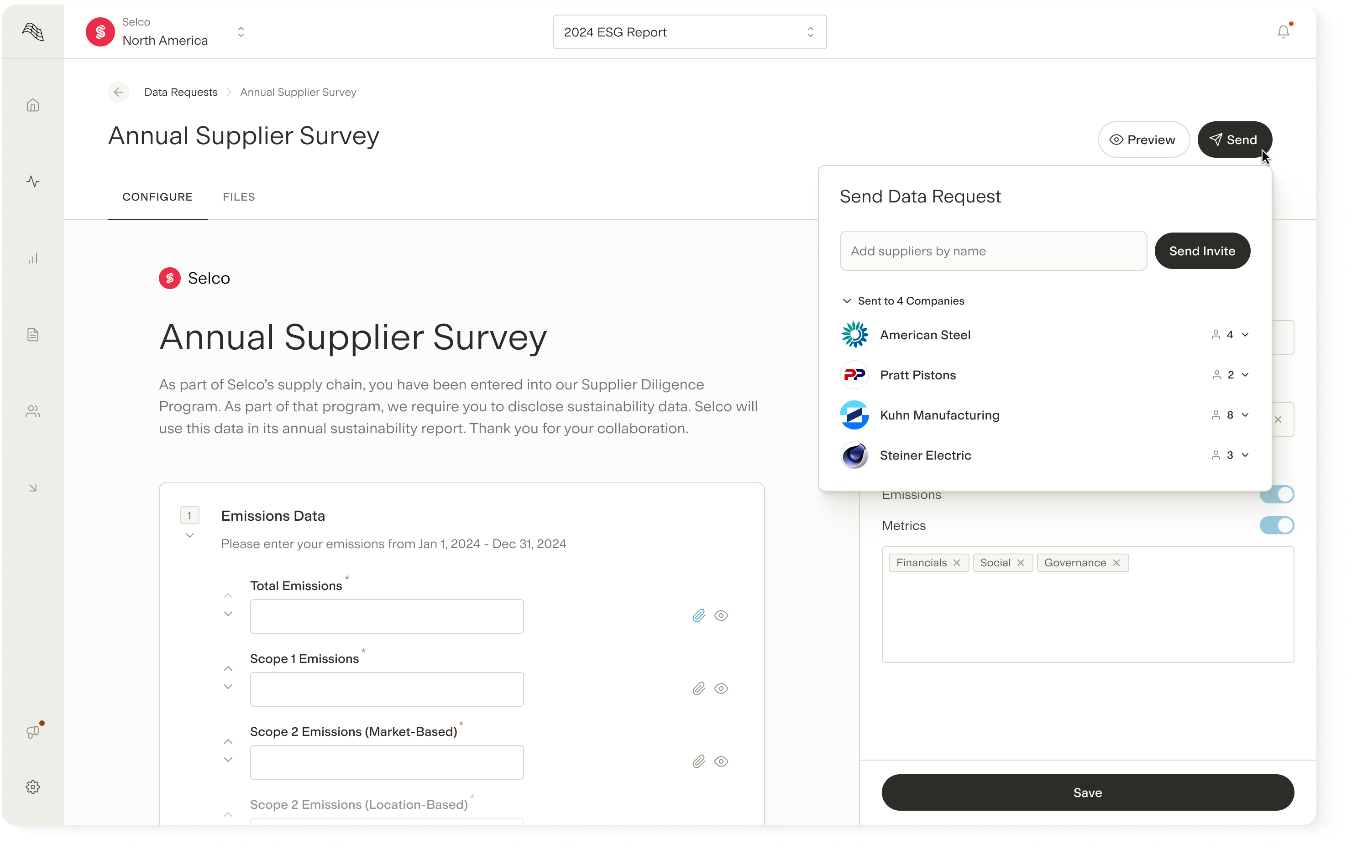Screen dimensions: 1352x849
Task: Move Scope 1 Emissions field down
Action: pos(228,687)
